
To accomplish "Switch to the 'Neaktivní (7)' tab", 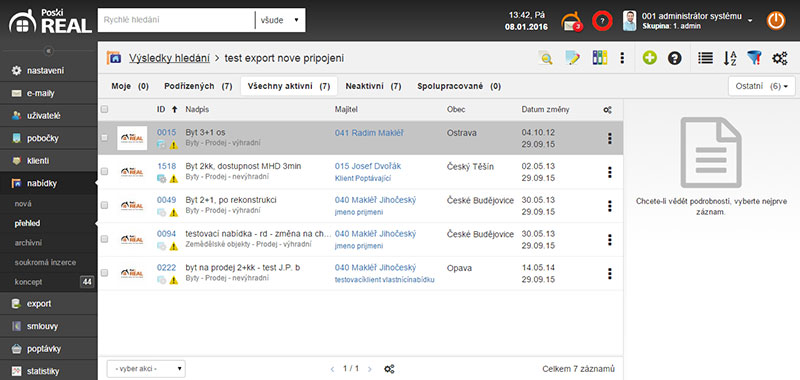I will [373, 87].
